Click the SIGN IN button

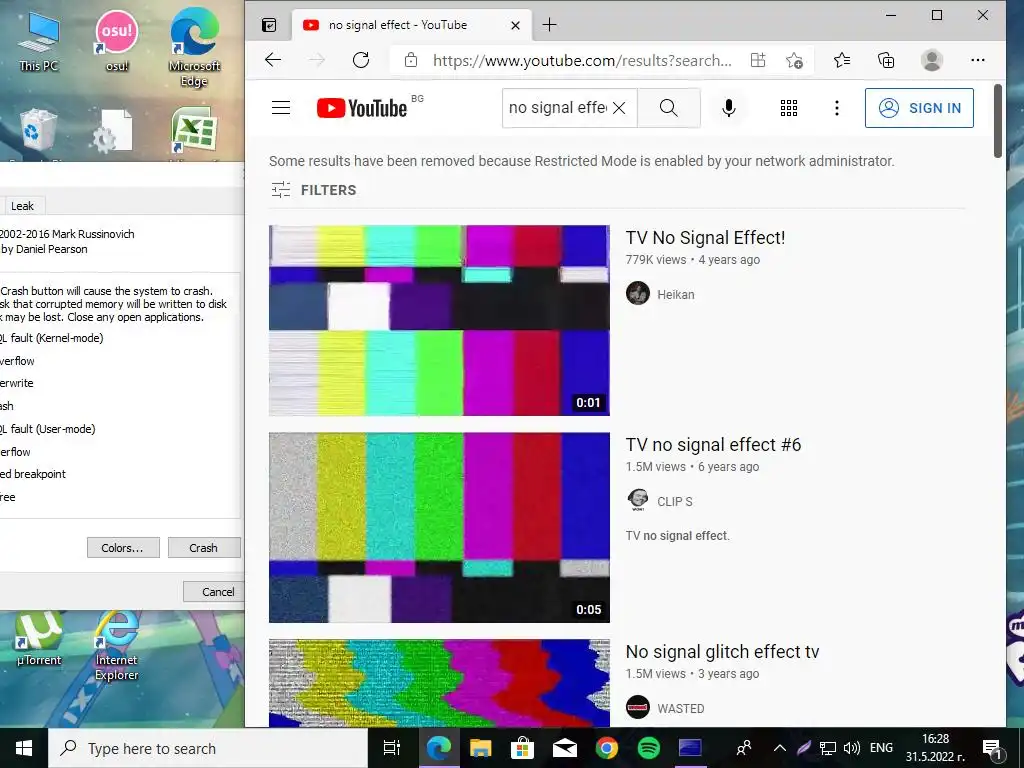pos(919,108)
